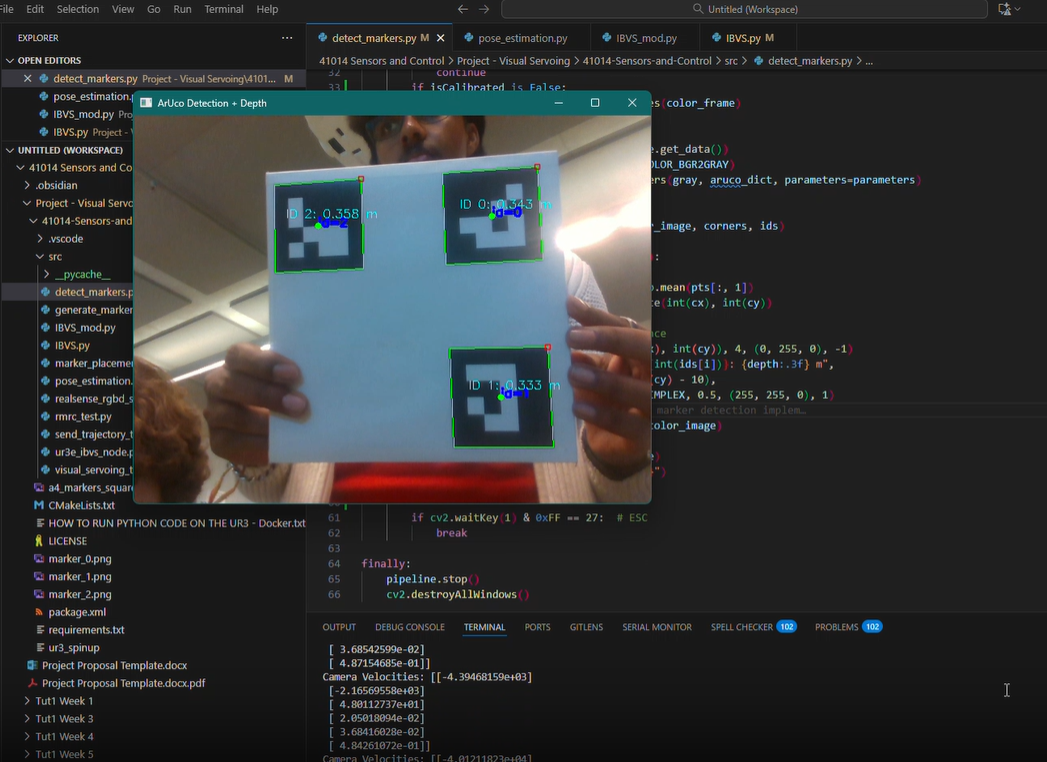Screen dimensions: 1047x762
Task: Open IBVS_mod.py in the file tree
Action: point(85,328)
